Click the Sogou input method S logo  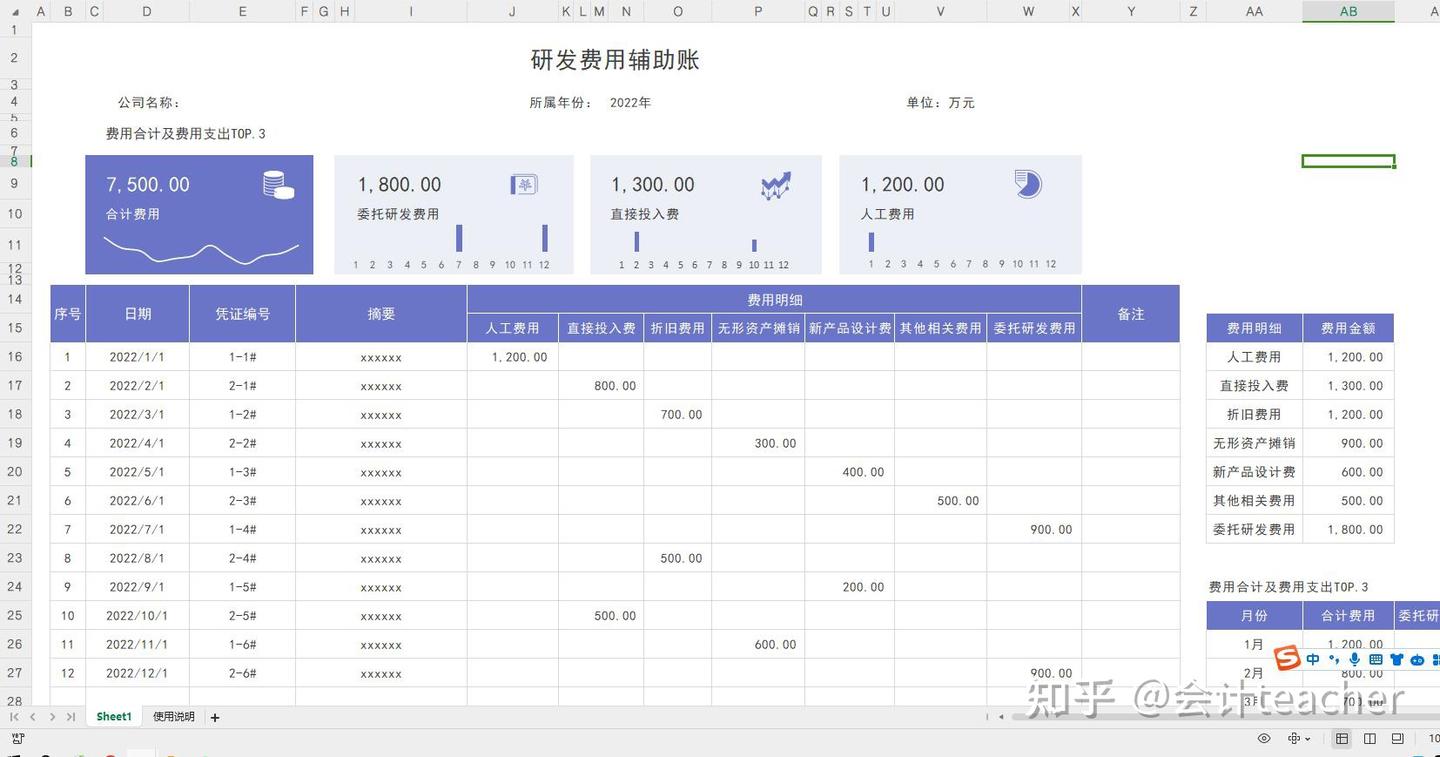(1288, 658)
